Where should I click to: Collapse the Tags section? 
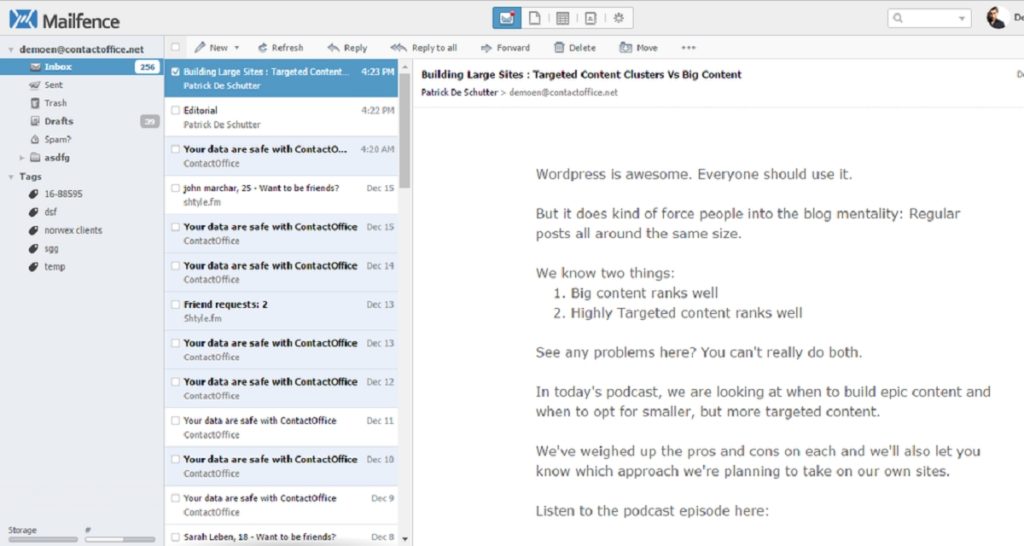point(10,177)
